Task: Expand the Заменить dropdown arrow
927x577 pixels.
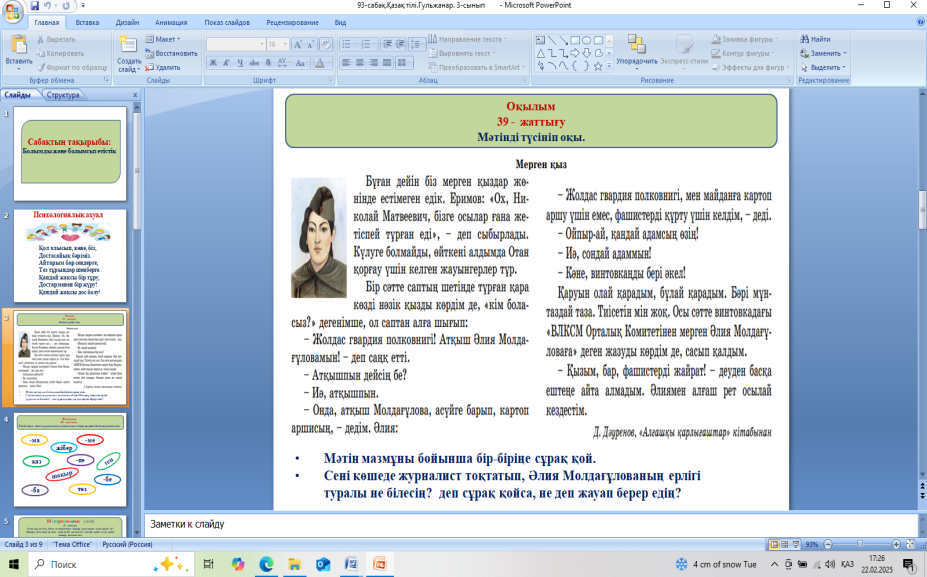Action: [x=845, y=53]
